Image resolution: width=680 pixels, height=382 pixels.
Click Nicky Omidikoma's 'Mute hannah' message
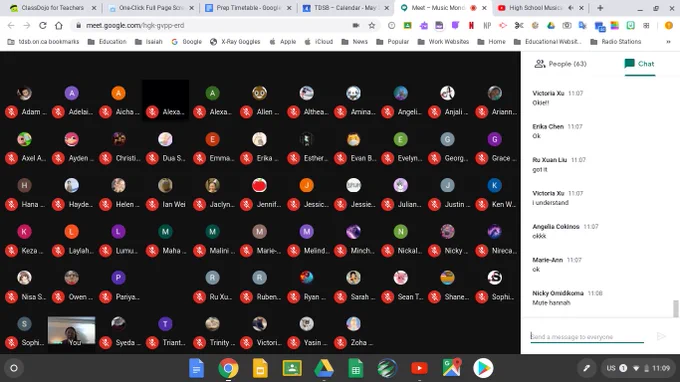[x=551, y=303]
